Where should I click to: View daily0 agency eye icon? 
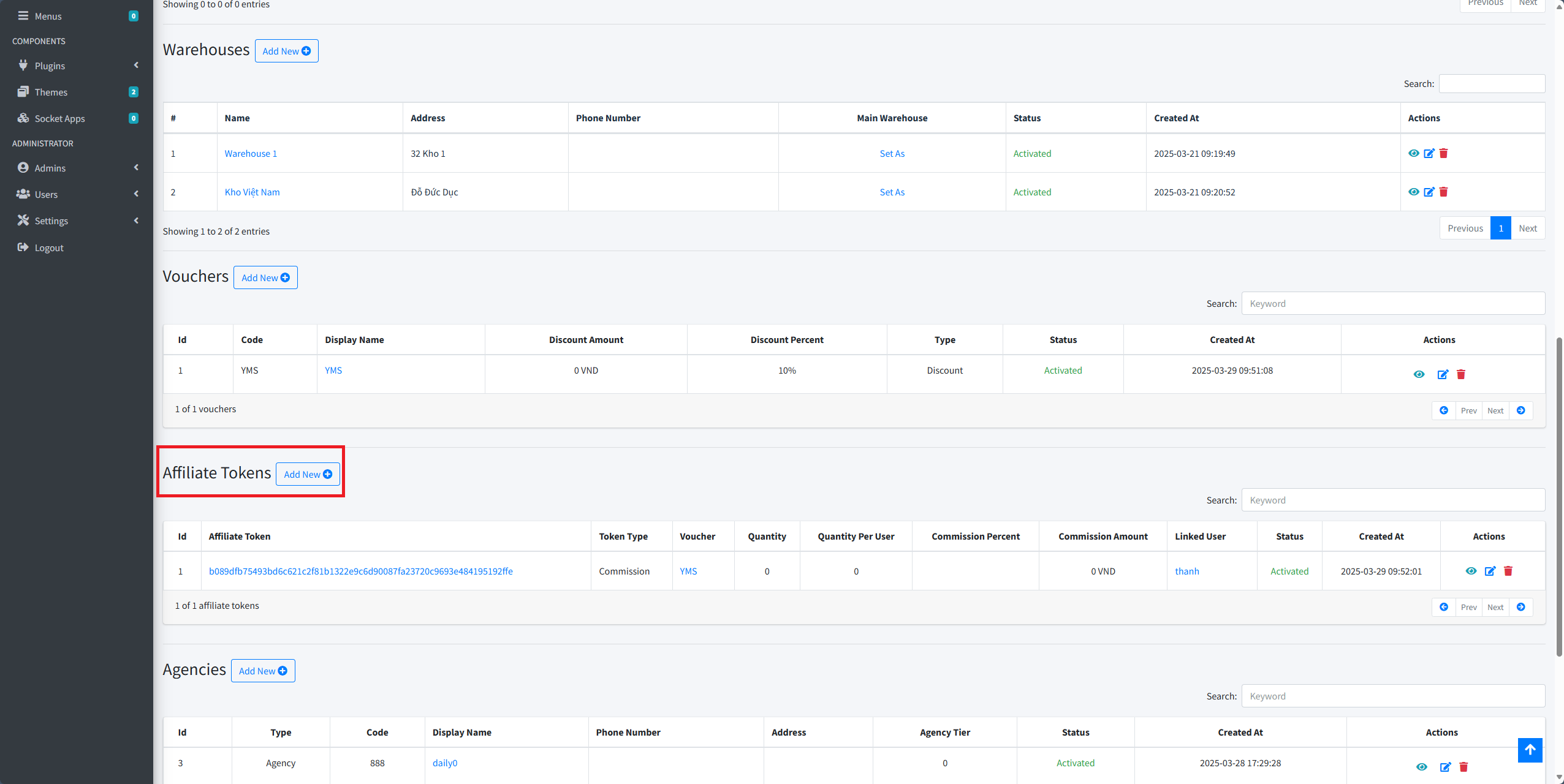pos(1422,767)
